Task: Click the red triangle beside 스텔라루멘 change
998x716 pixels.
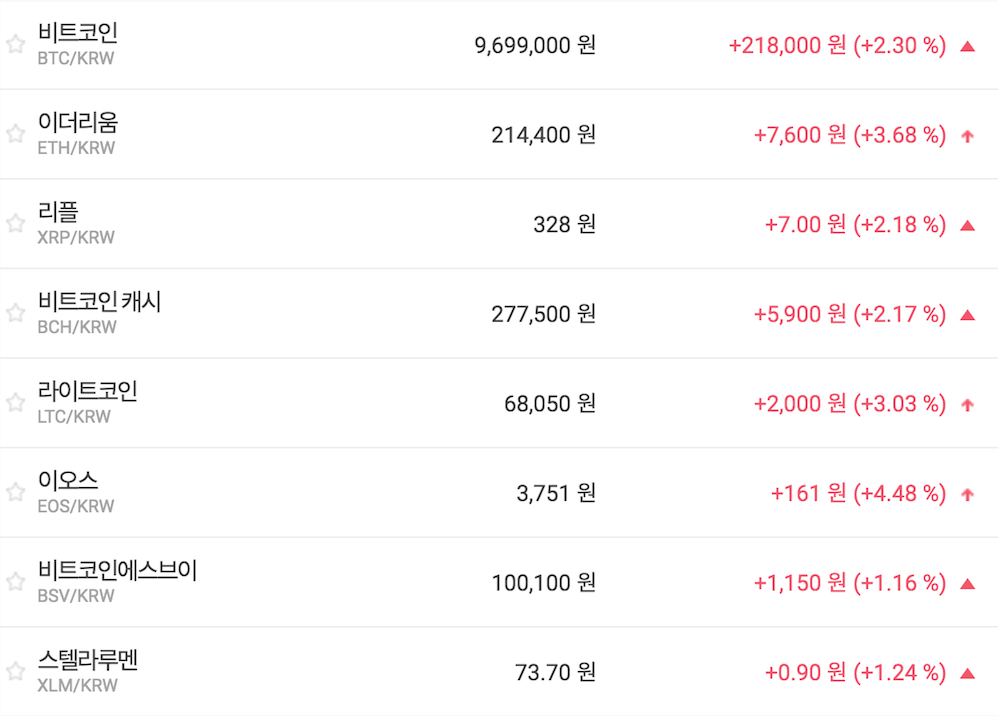Action: [967, 673]
